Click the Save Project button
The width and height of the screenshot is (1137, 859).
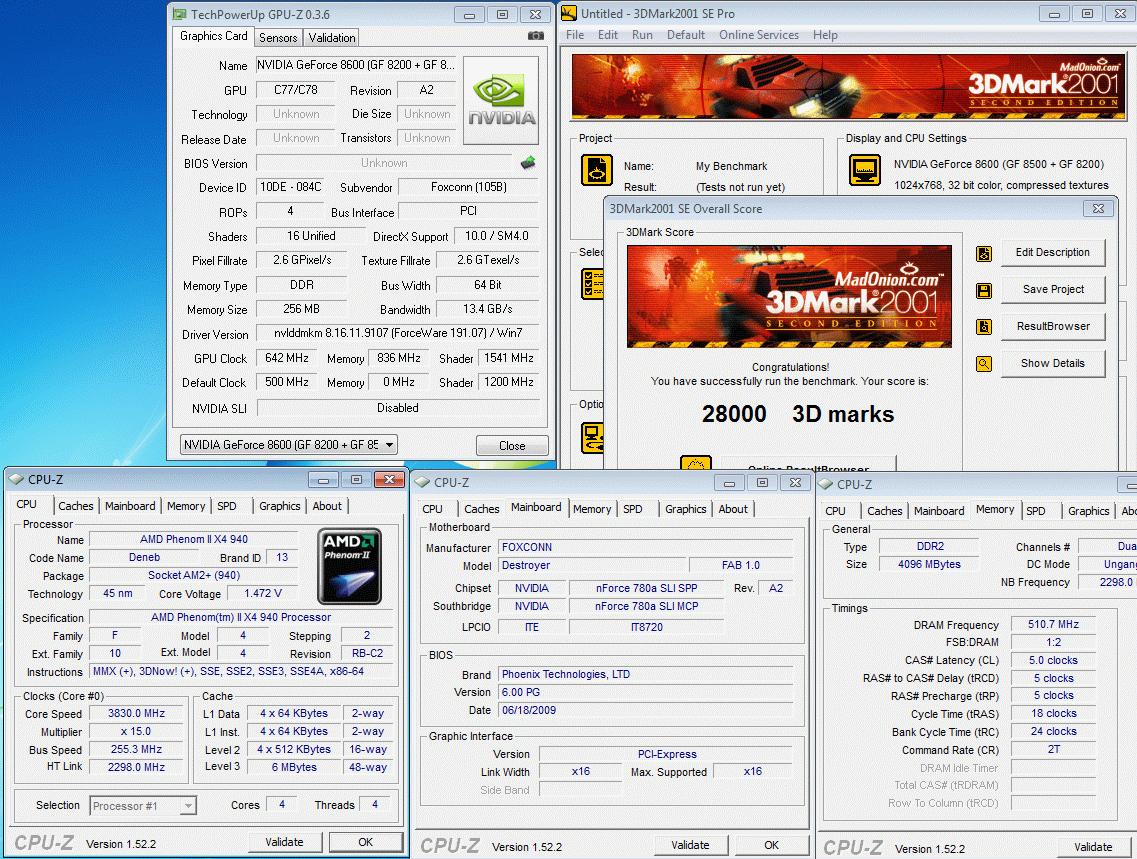tap(1053, 289)
